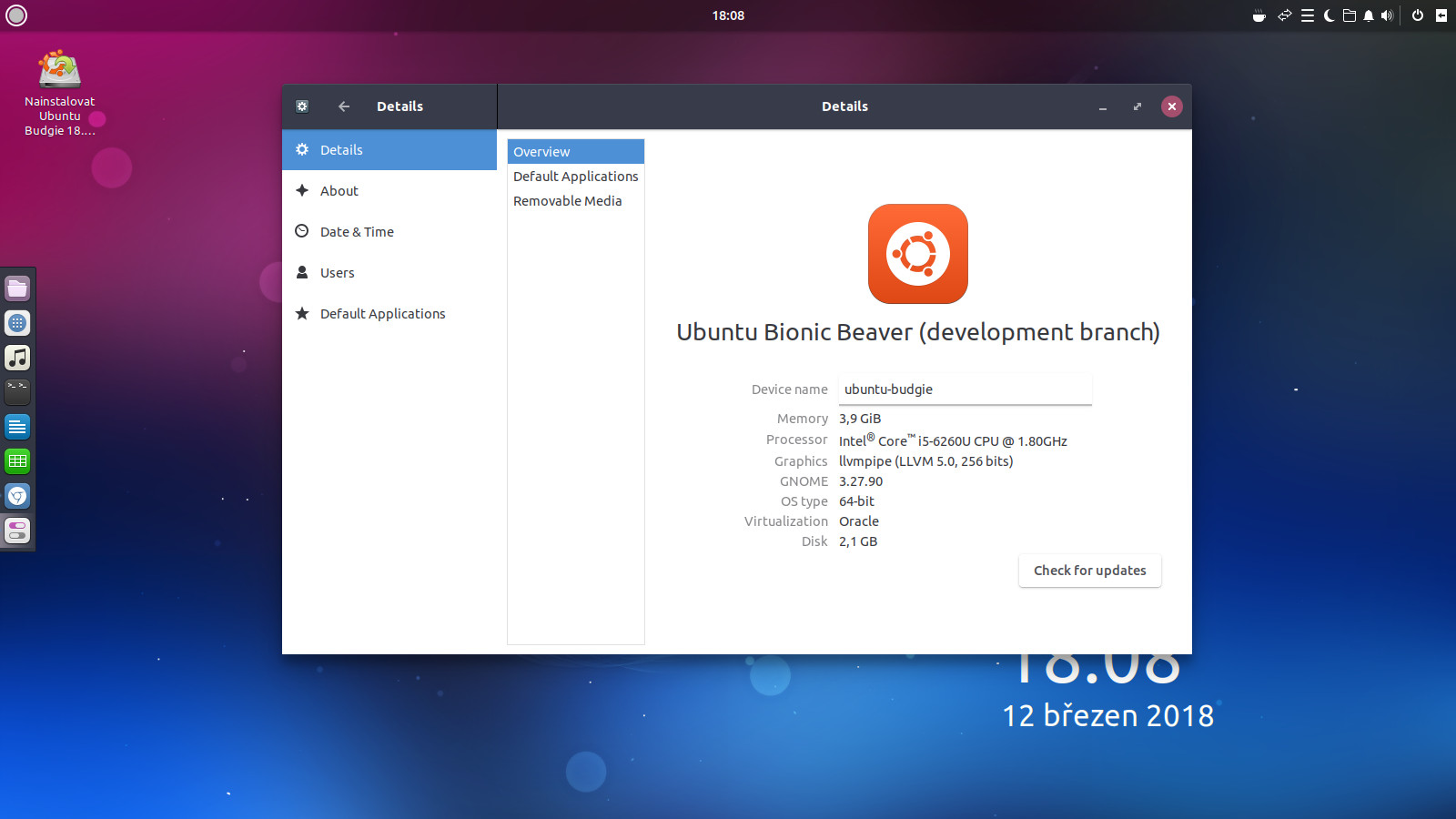The height and width of the screenshot is (819, 1456).
Task: Open notifications bell in top panel
Action: (1368, 15)
